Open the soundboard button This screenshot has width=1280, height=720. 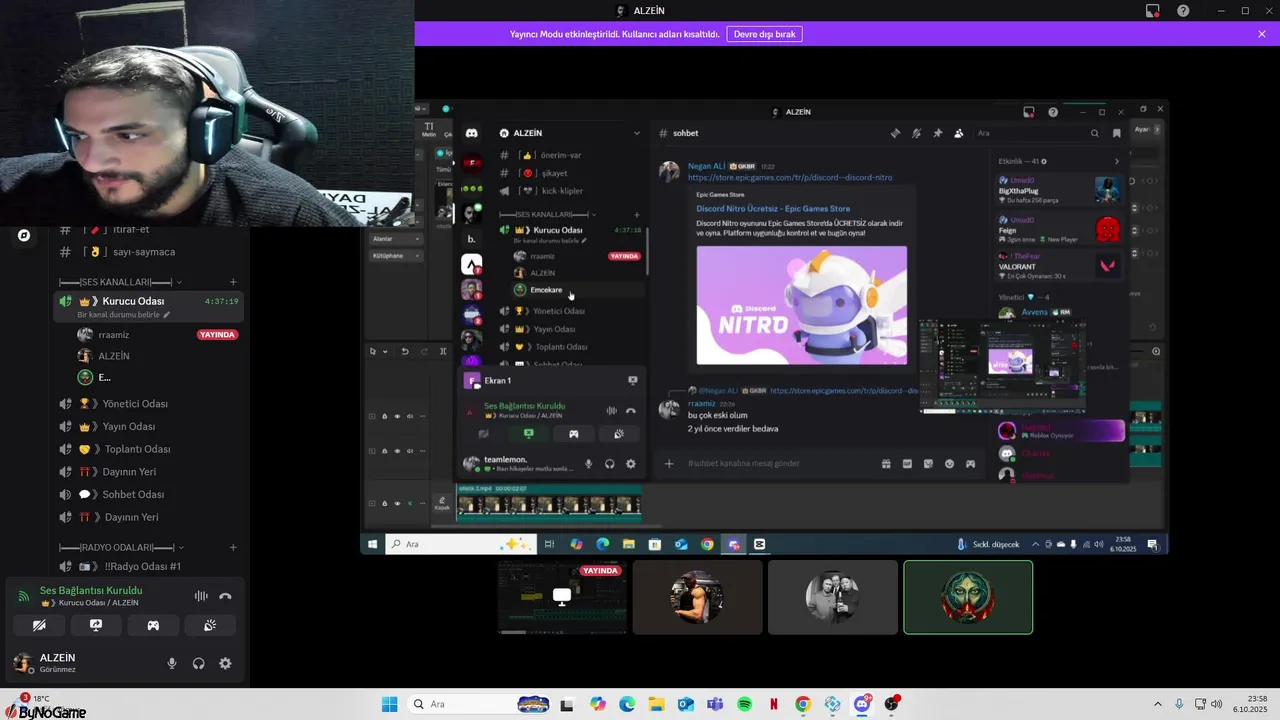[210, 625]
